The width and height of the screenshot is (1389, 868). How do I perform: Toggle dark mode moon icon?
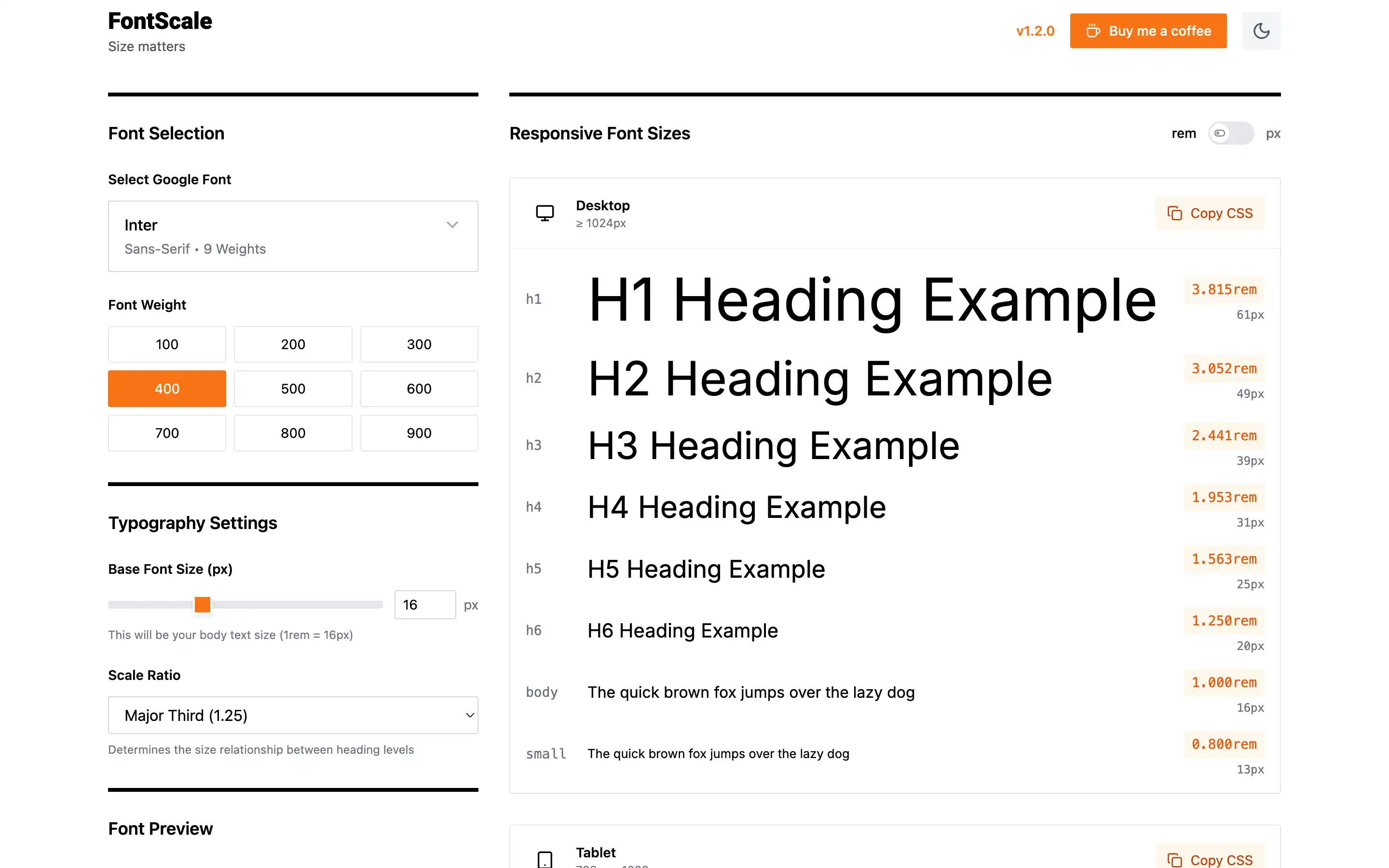[x=1261, y=31]
